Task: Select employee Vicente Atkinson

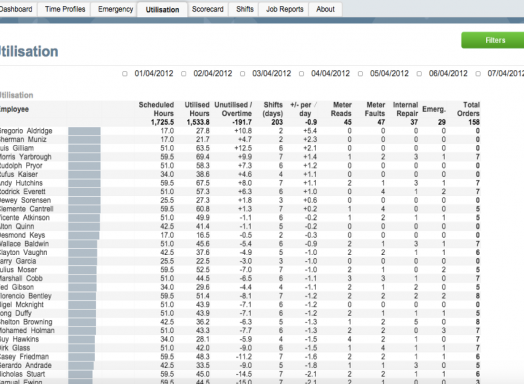Action: tap(25, 218)
